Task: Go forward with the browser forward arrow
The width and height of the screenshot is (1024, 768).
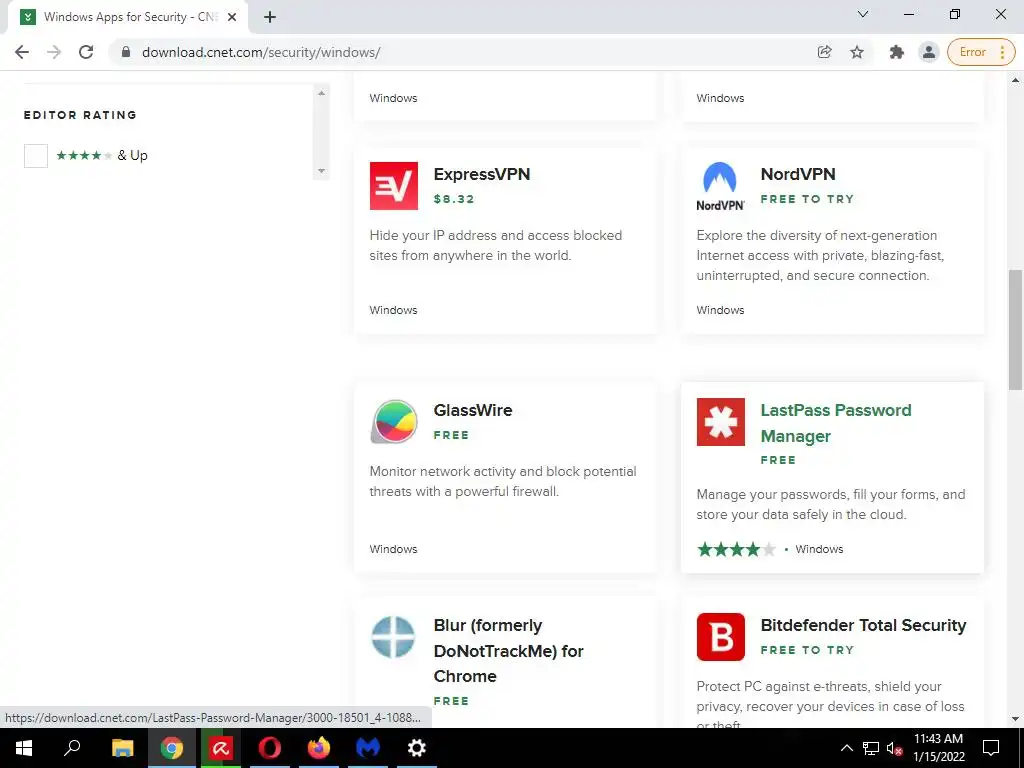Action: click(54, 52)
